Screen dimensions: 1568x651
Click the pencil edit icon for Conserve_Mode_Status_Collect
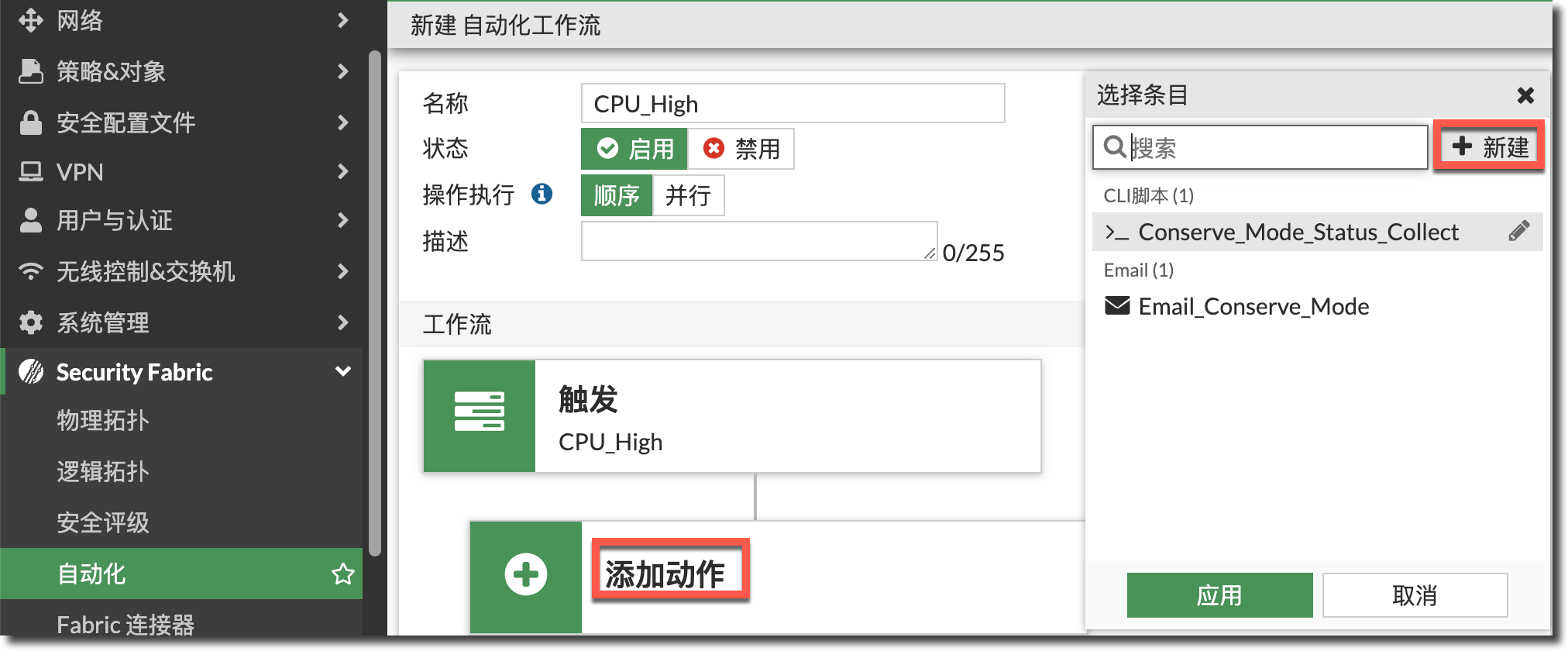click(1518, 231)
